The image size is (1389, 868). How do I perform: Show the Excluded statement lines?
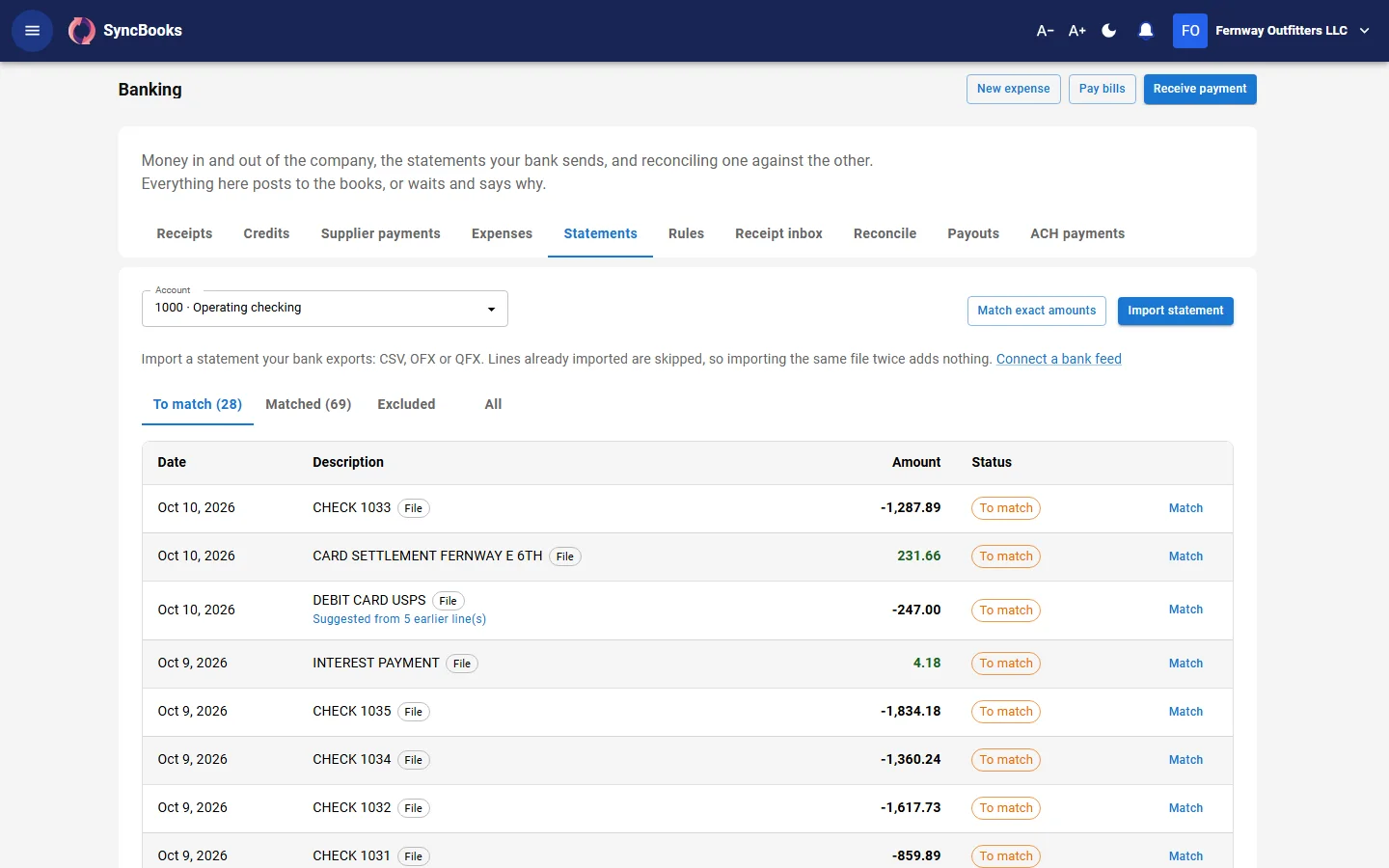pos(406,404)
